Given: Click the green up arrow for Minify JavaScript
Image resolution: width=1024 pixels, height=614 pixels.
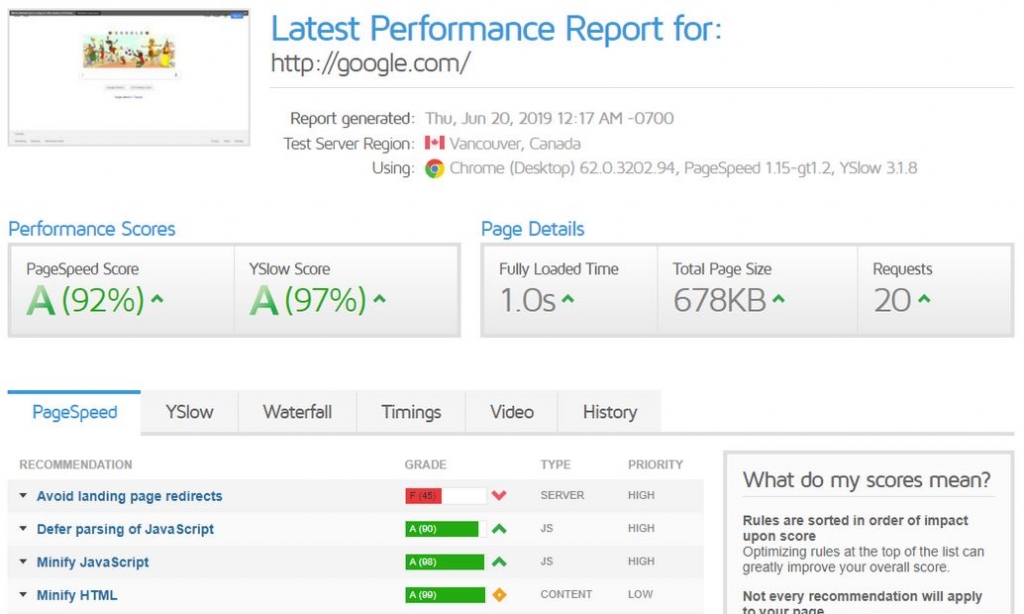Looking at the screenshot, I should [499, 562].
